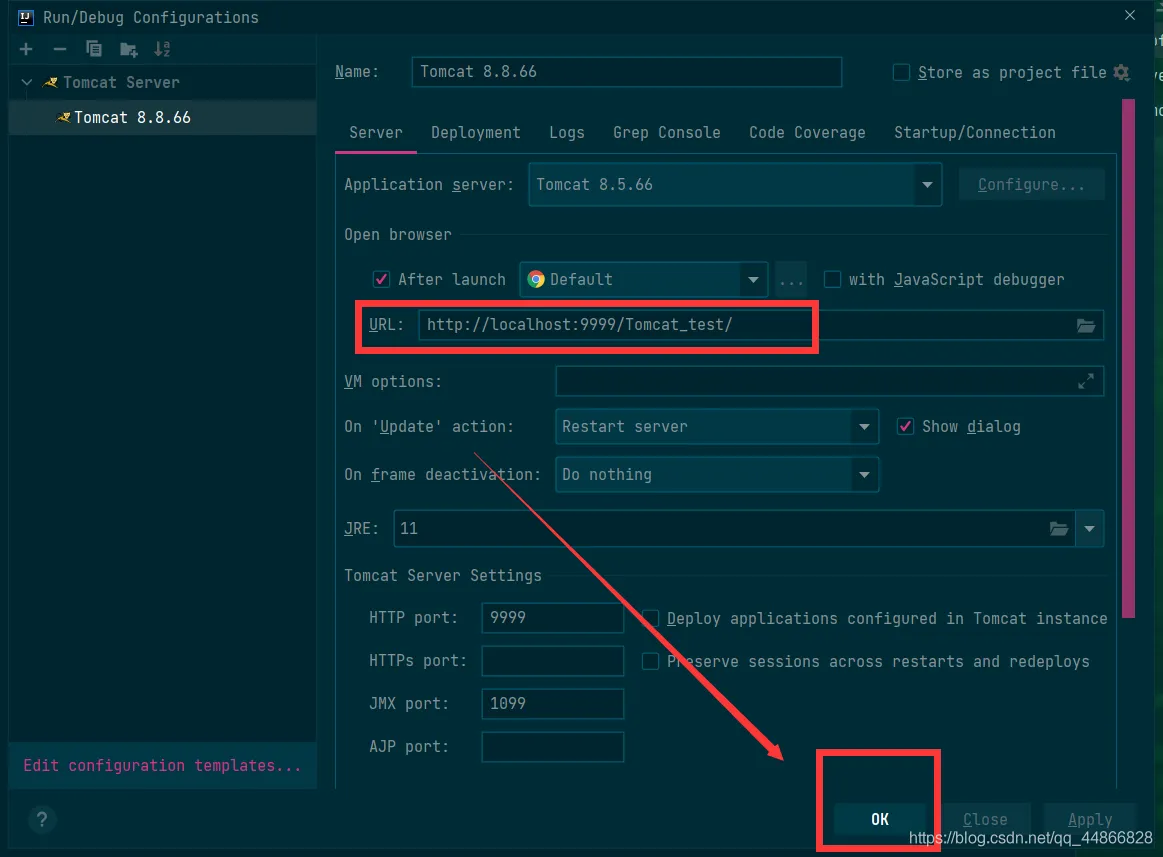
Task: Switch to Startup/Connection tab
Action: (x=975, y=133)
